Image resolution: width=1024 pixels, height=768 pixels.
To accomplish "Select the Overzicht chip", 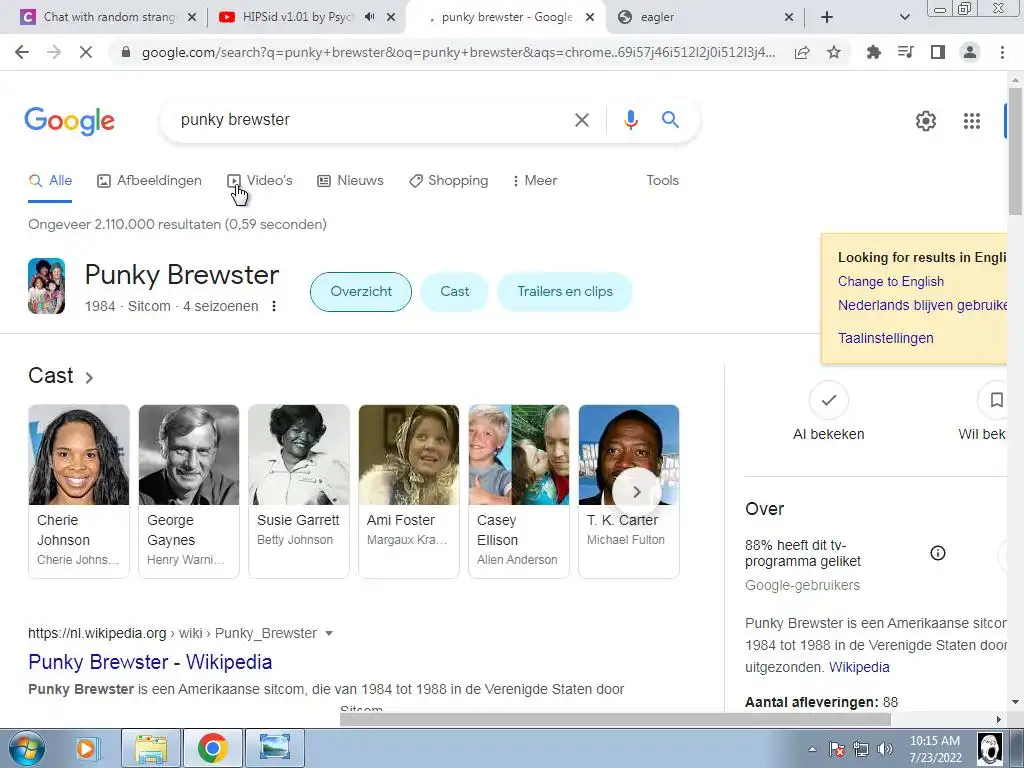I will (361, 292).
